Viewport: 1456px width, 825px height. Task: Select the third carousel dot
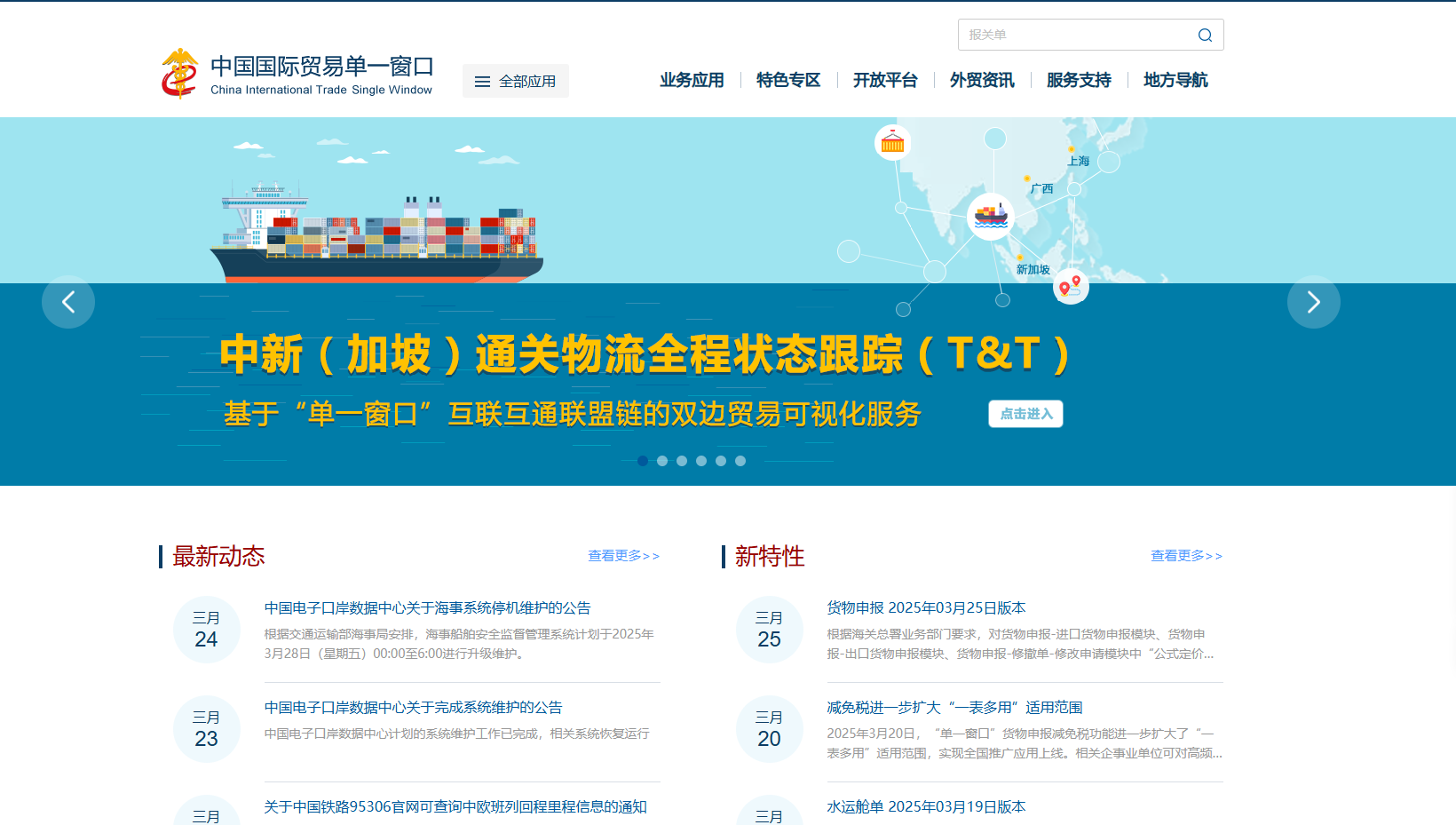(x=682, y=461)
